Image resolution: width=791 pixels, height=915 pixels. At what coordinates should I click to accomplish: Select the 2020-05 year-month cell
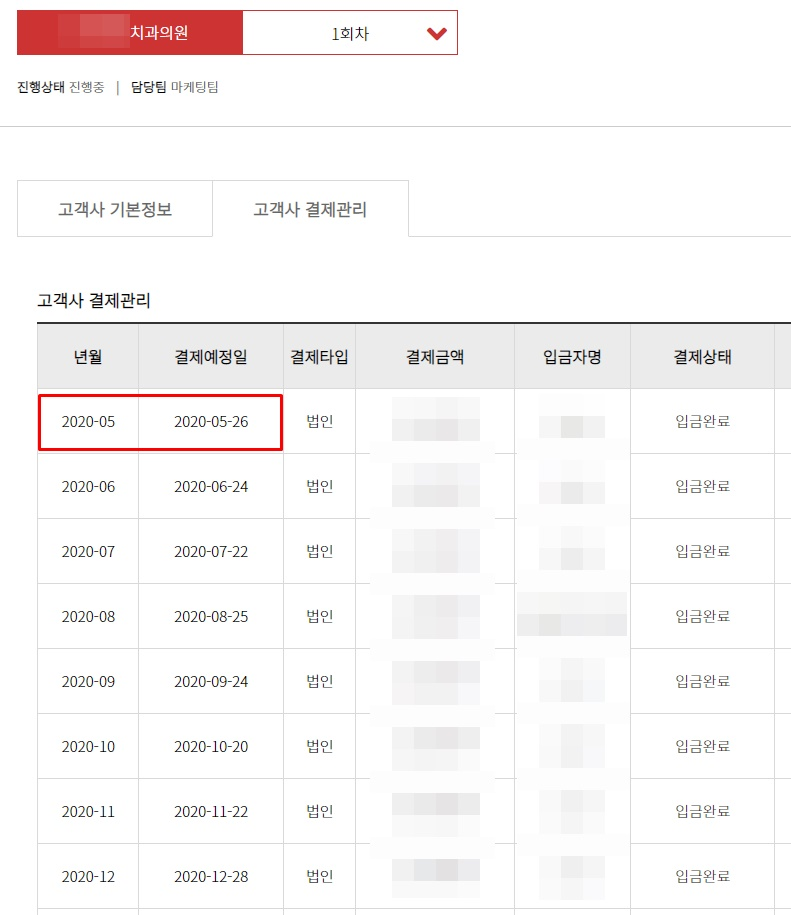click(x=88, y=421)
